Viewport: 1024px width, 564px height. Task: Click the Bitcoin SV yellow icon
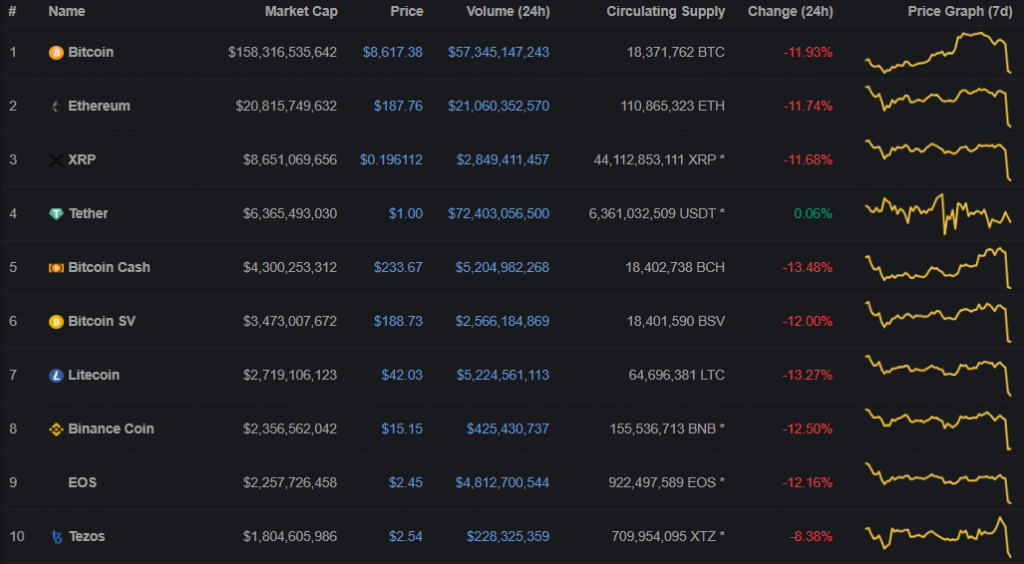click(56, 322)
